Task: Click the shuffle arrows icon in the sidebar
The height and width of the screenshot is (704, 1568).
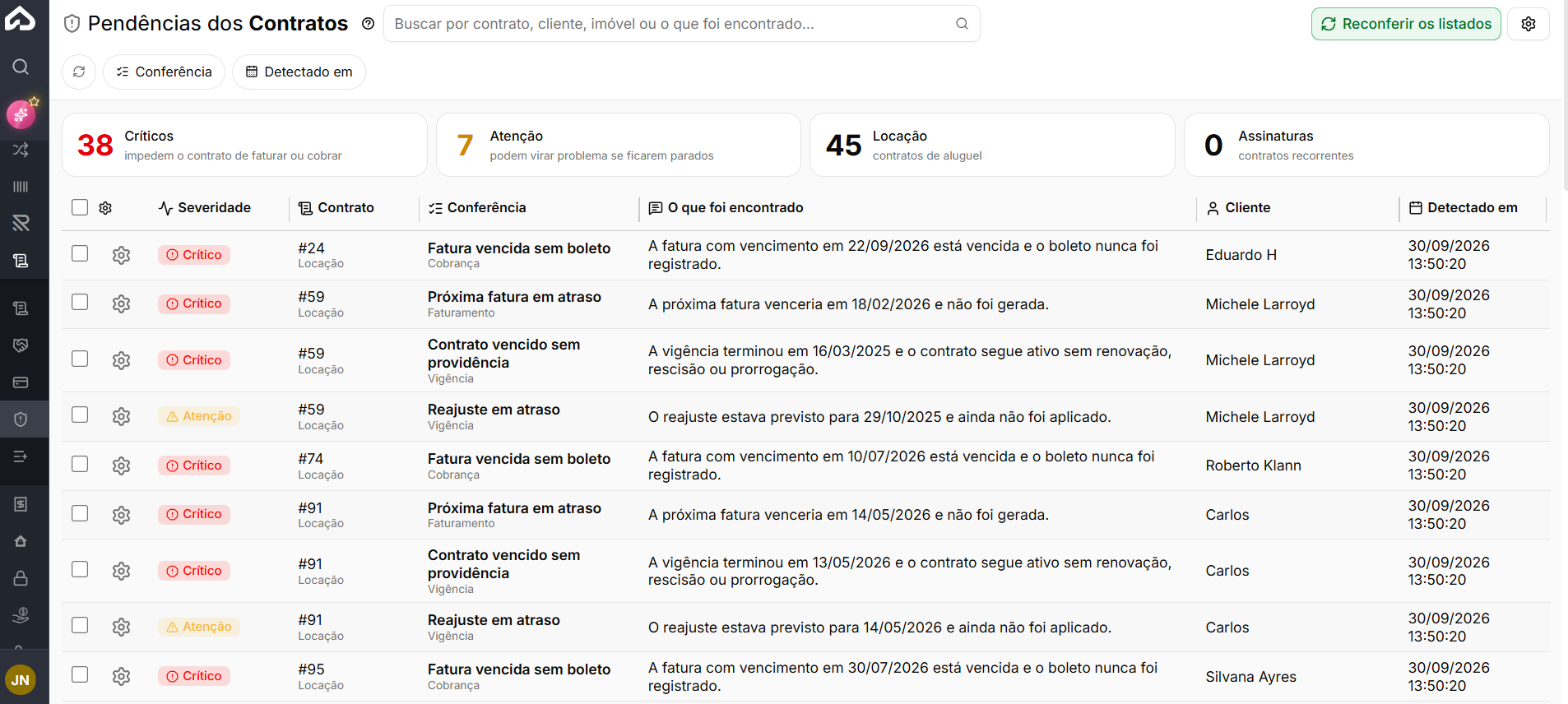Action: (21, 150)
